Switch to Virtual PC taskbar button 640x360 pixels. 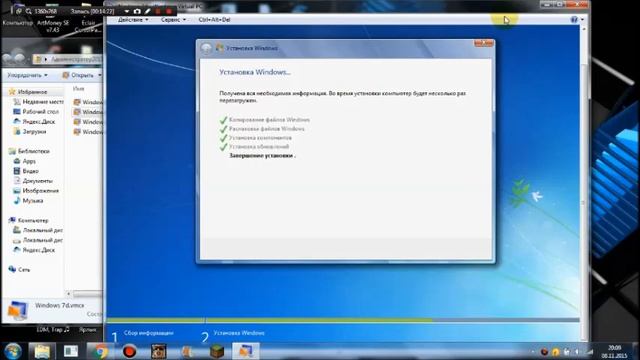[x=245, y=351]
